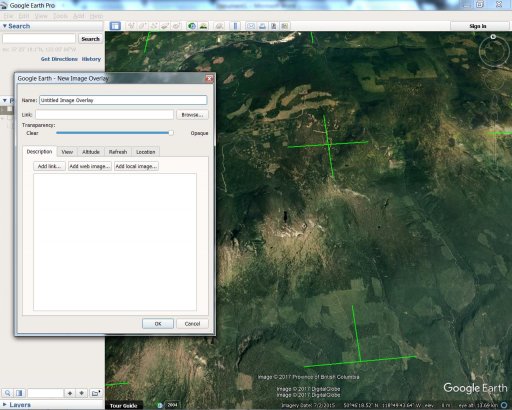Click the Print icon in the toolbar
Viewport: 512px width, 410px height.
262,26
